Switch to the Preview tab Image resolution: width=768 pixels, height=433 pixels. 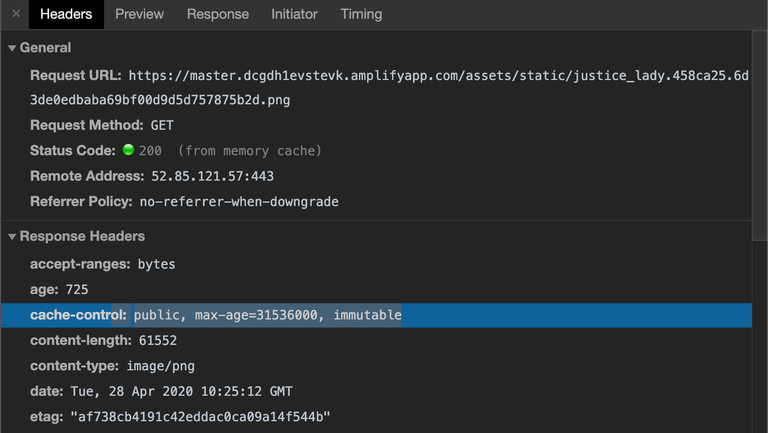click(139, 14)
